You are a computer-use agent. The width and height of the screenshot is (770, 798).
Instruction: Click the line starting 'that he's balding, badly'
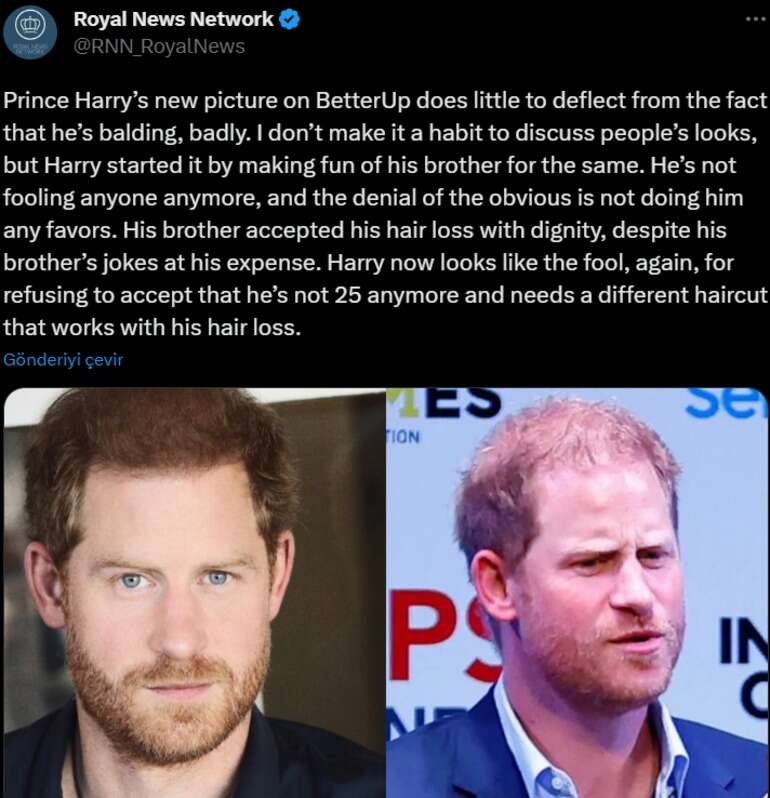[380, 133]
